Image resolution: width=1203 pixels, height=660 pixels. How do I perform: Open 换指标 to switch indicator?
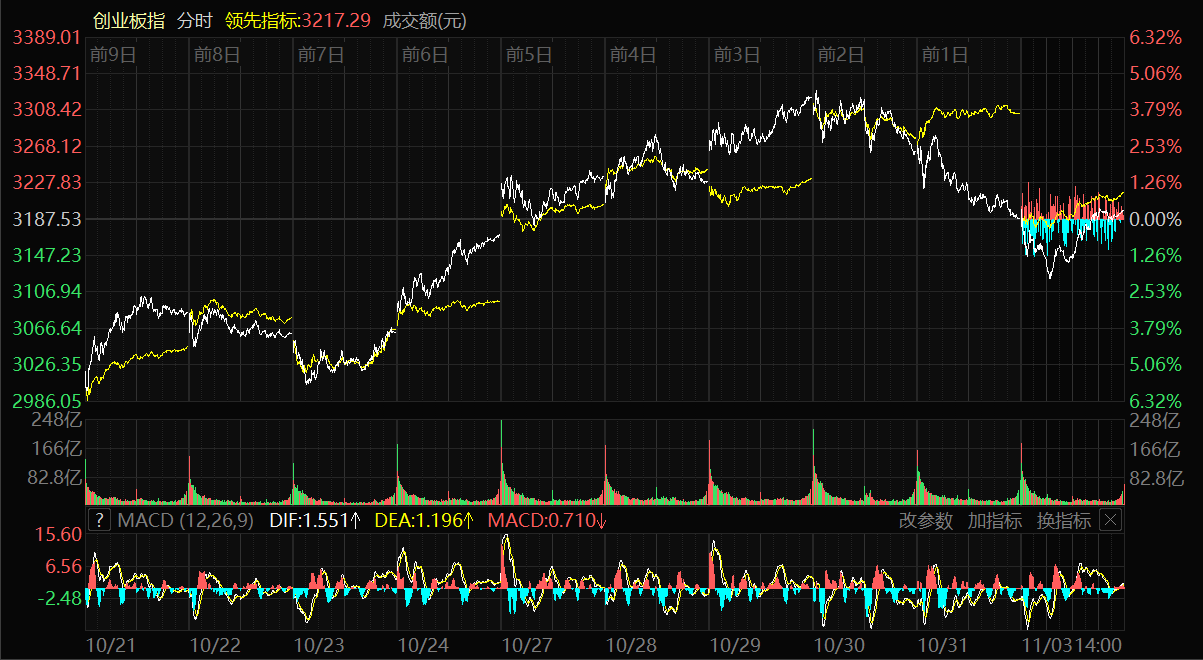(x=1063, y=520)
